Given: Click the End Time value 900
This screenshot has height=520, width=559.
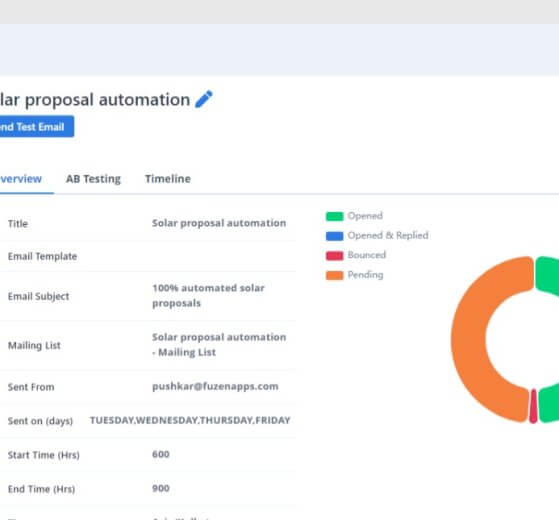Looking at the screenshot, I should [161, 488].
